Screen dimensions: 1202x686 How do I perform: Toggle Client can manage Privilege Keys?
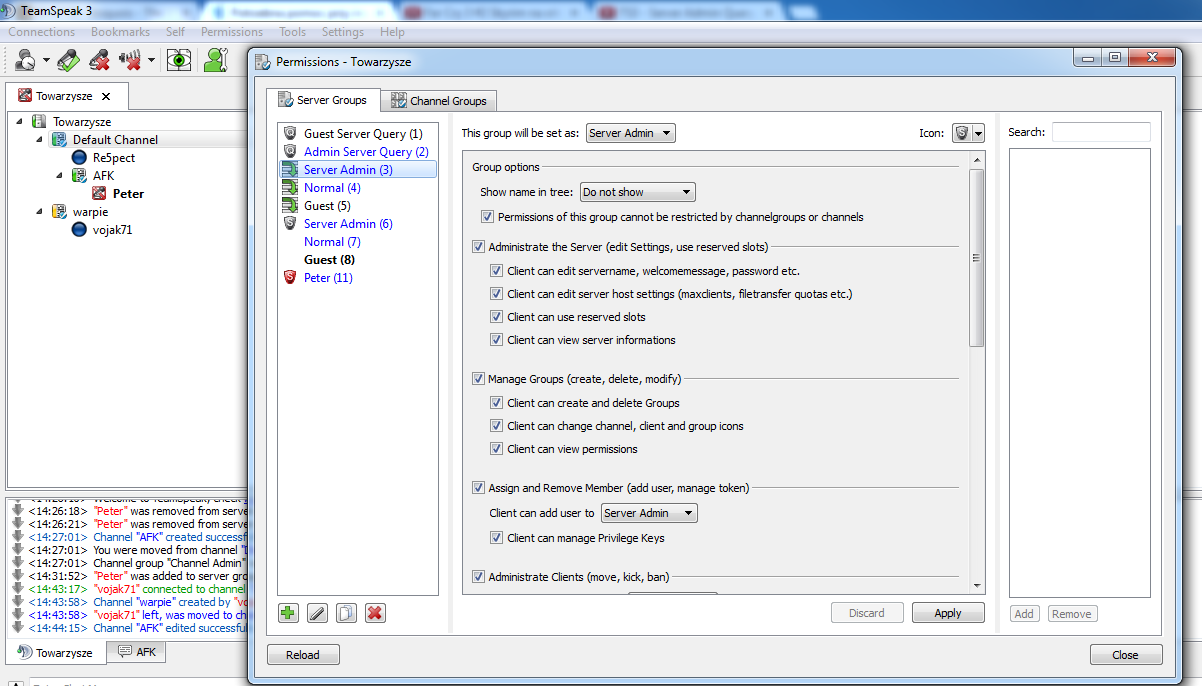pyautogui.click(x=497, y=538)
